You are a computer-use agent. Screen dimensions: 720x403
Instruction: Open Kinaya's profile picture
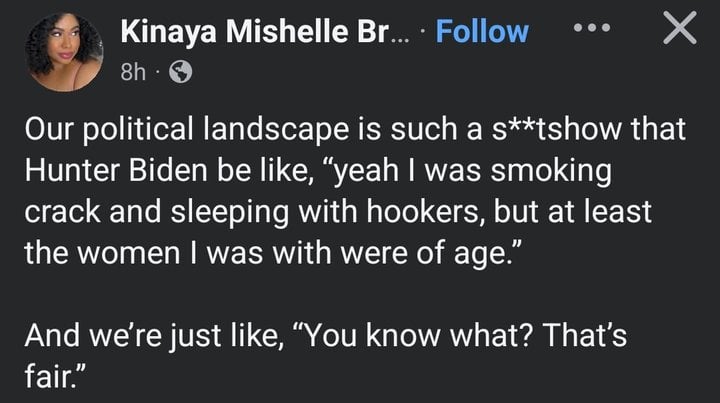click(62, 52)
